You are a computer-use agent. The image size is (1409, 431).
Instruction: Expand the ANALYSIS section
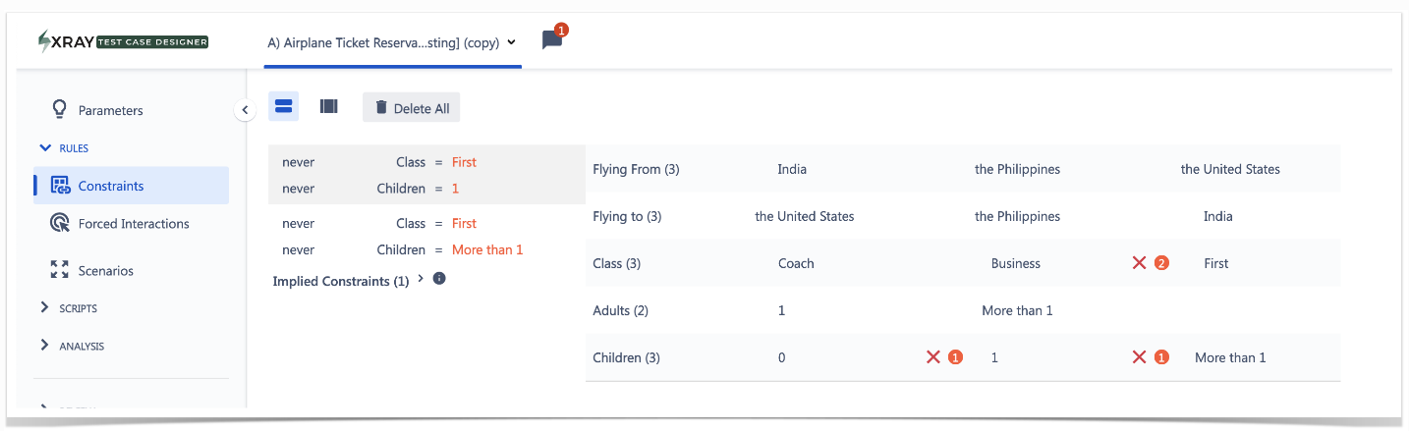[x=45, y=345]
